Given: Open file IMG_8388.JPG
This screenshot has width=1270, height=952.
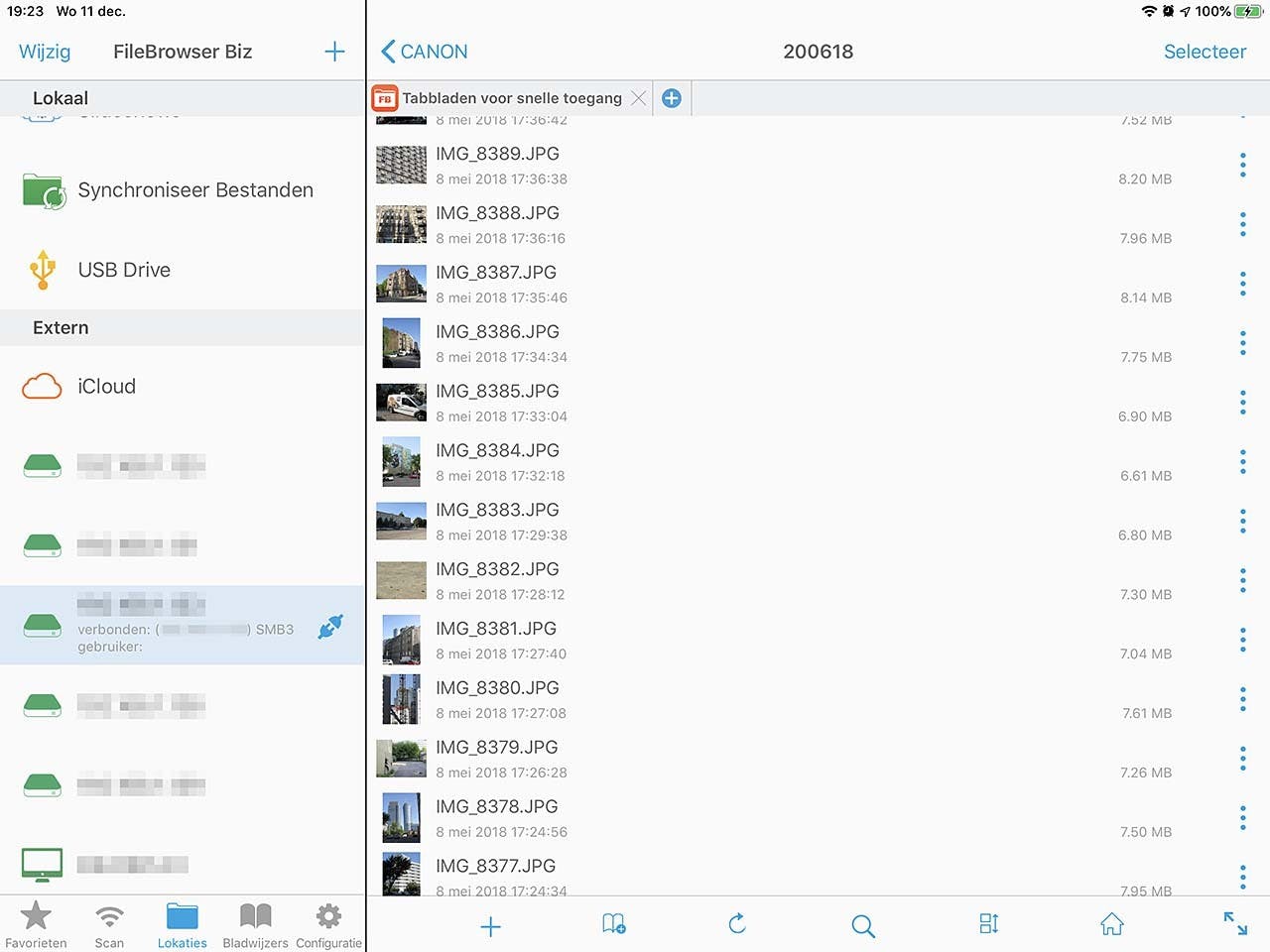Looking at the screenshot, I should (x=818, y=225).
